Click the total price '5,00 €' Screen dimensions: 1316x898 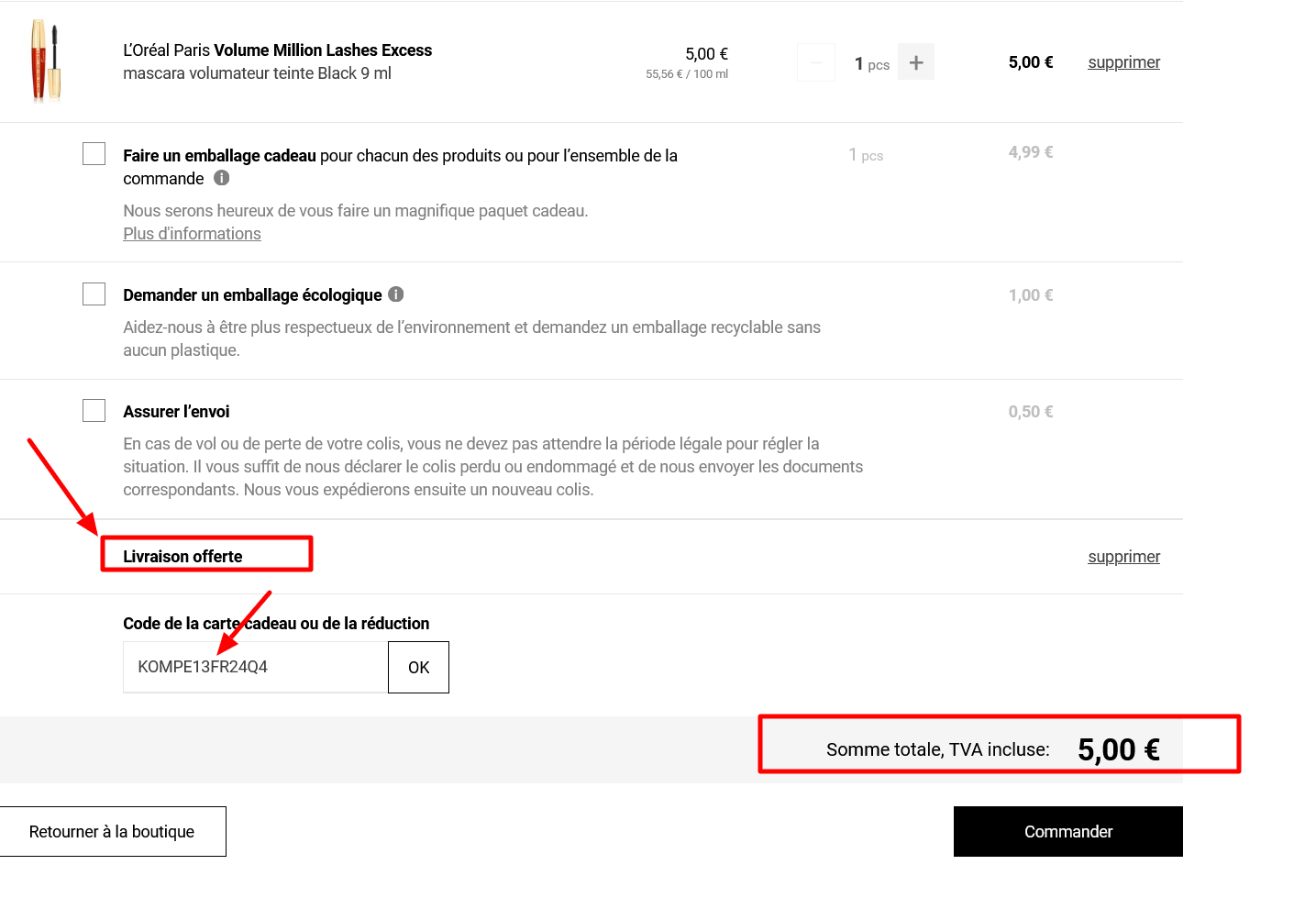click(1118, 749)
